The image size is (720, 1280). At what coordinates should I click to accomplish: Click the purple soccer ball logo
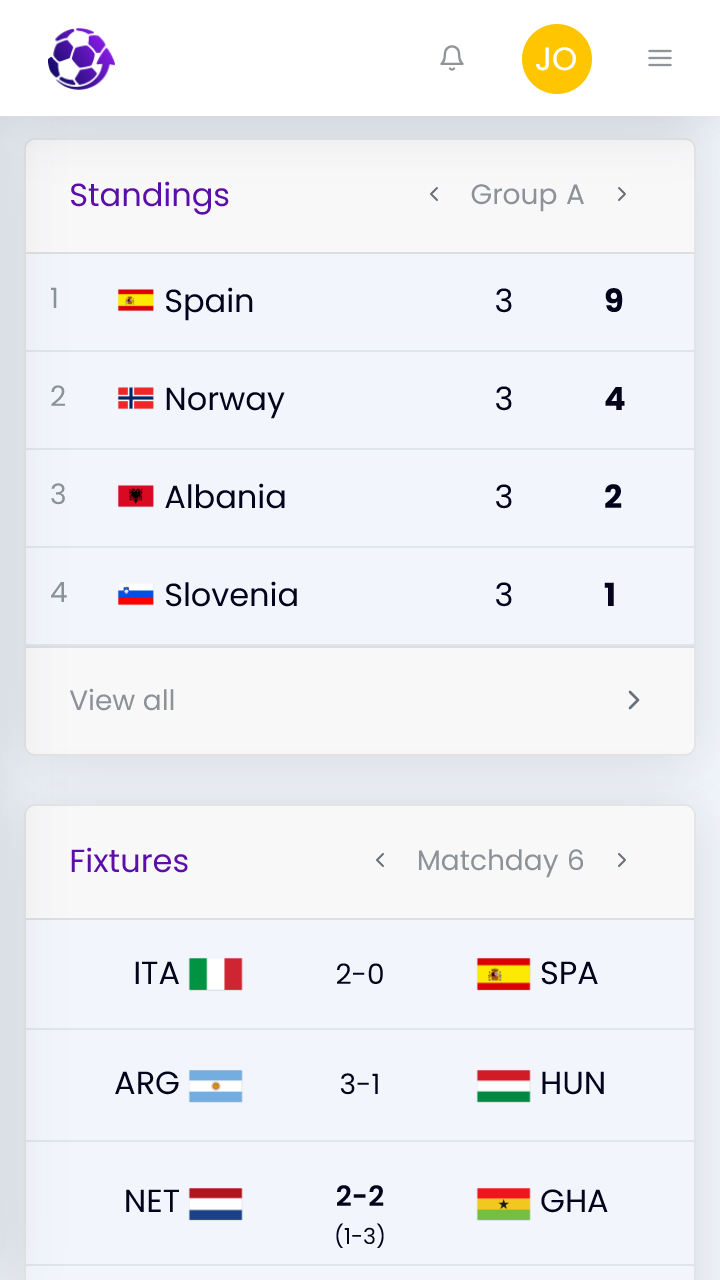tap(81, 58)
